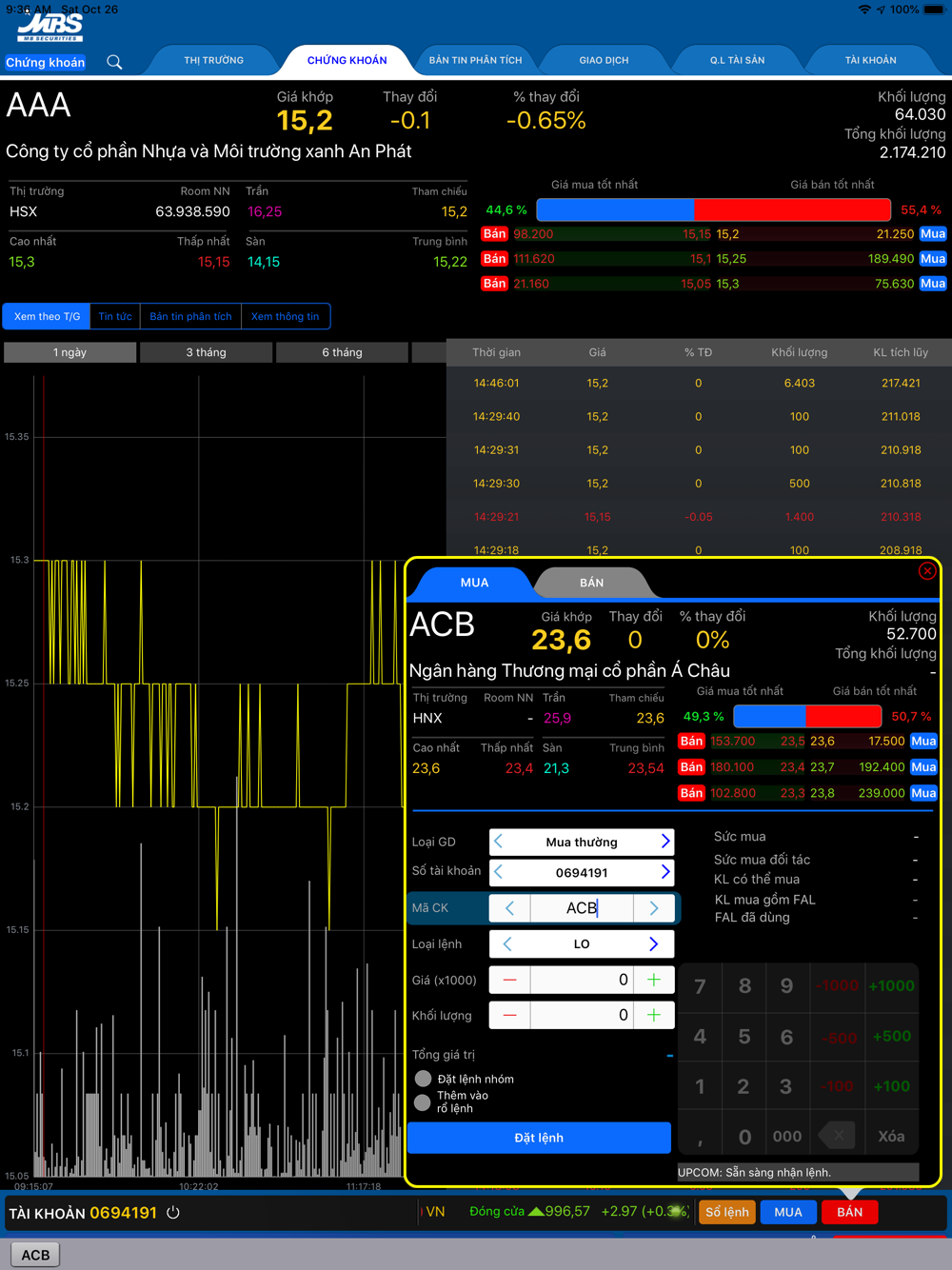Tap keypad Xóa clear key

coord(891,1136)
